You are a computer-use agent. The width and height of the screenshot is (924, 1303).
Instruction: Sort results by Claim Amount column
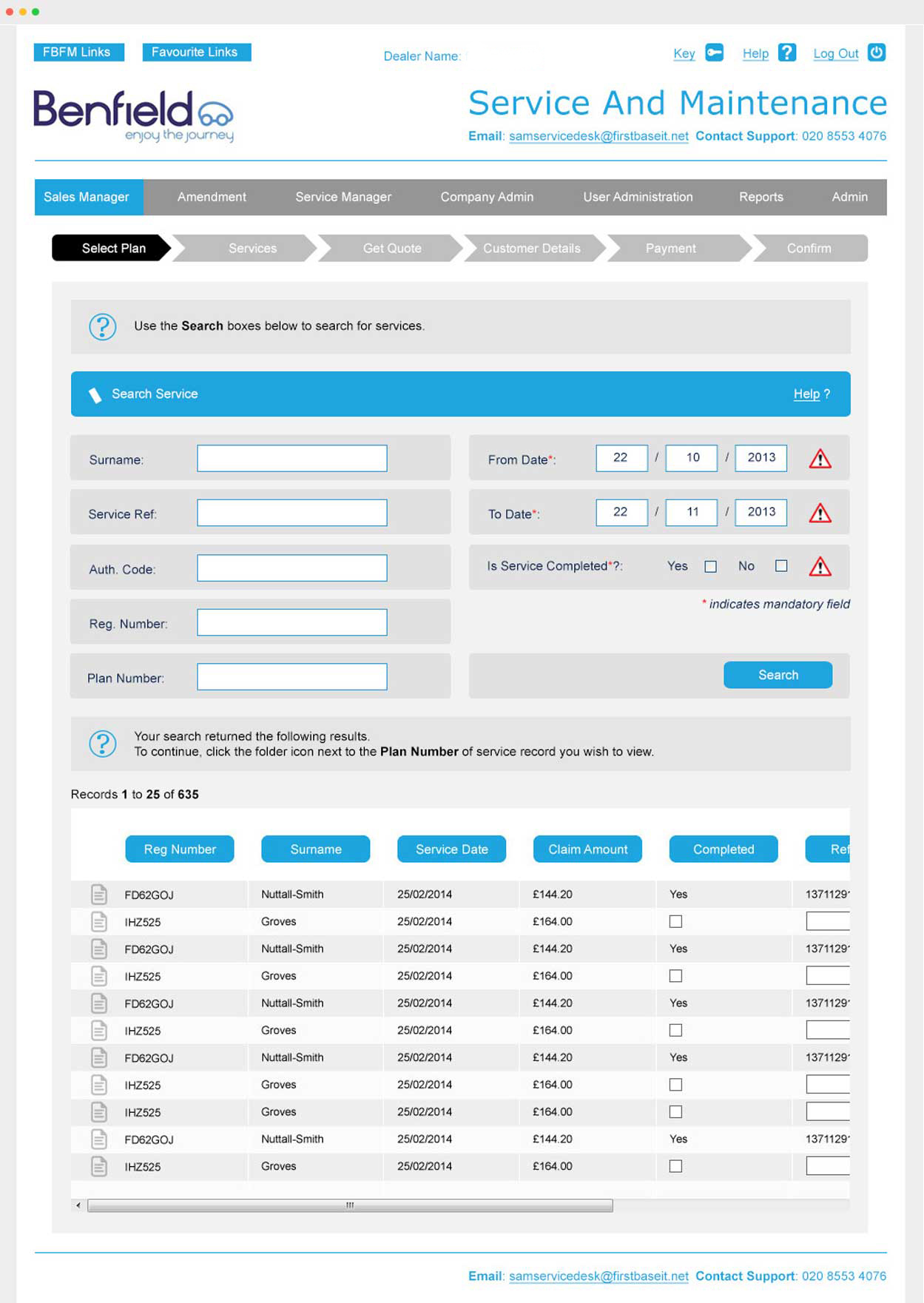[x=587, y=849]
